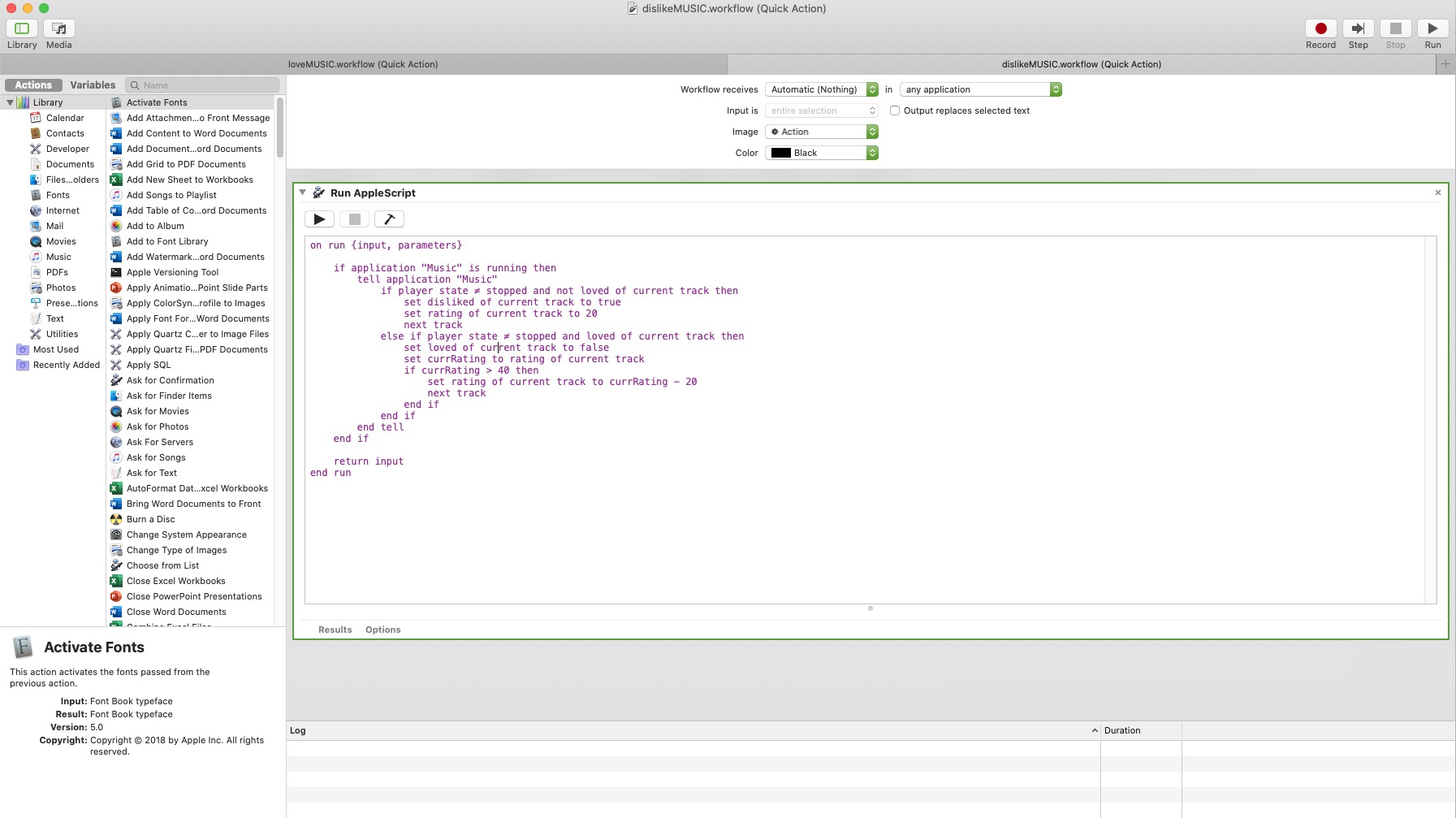
Task: Select the Apple Versioning Tool action
Action: [x=172, y=272]
